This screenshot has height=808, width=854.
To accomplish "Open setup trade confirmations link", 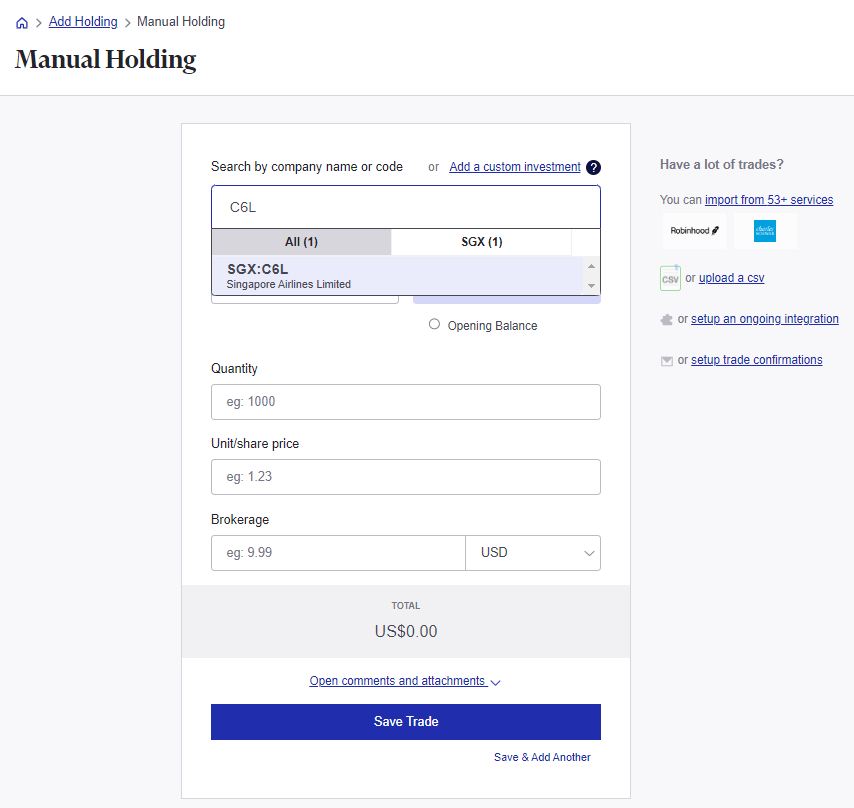I will [x=757, y=360].
